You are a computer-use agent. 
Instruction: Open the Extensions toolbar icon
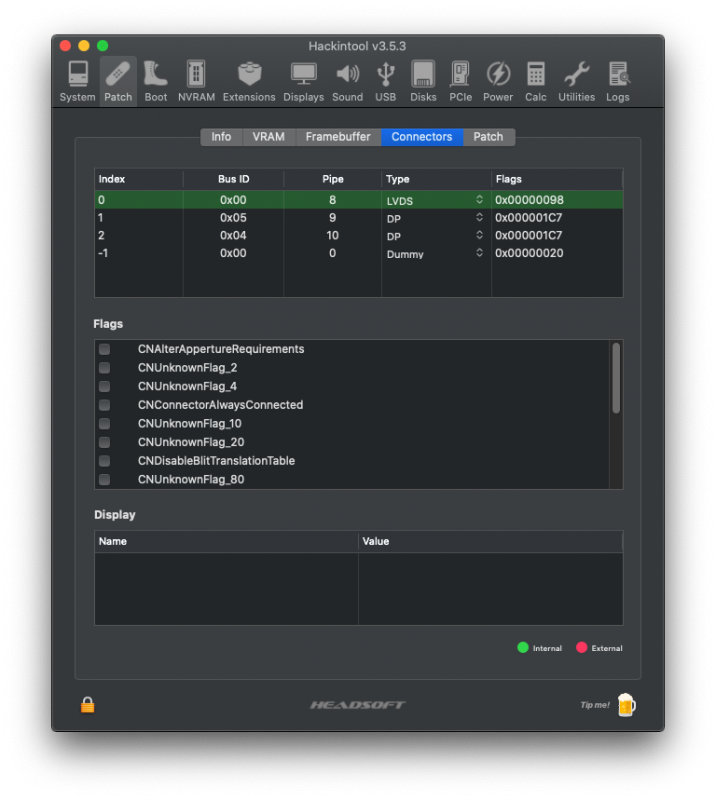coord(249,81)
